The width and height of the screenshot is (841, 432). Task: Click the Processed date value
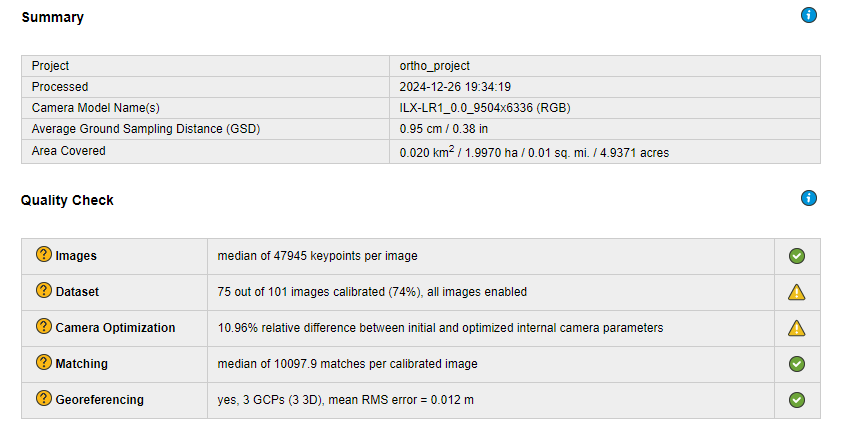click(455, 87)
